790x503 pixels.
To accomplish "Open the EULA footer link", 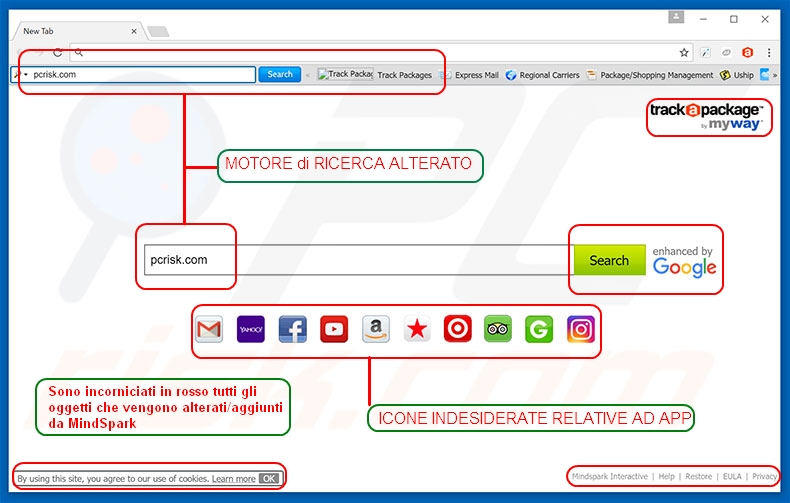I will (732, 476).
